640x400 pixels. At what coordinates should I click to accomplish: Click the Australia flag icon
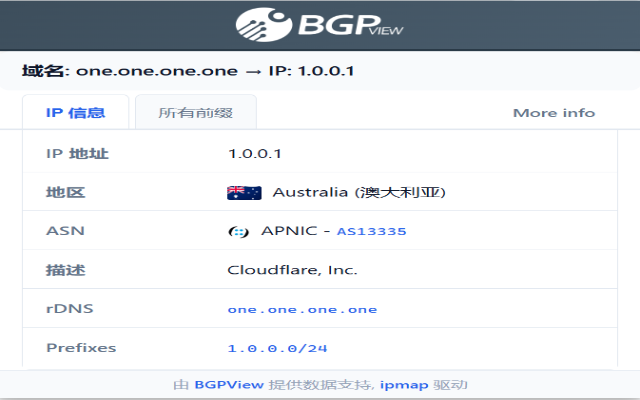244,193
